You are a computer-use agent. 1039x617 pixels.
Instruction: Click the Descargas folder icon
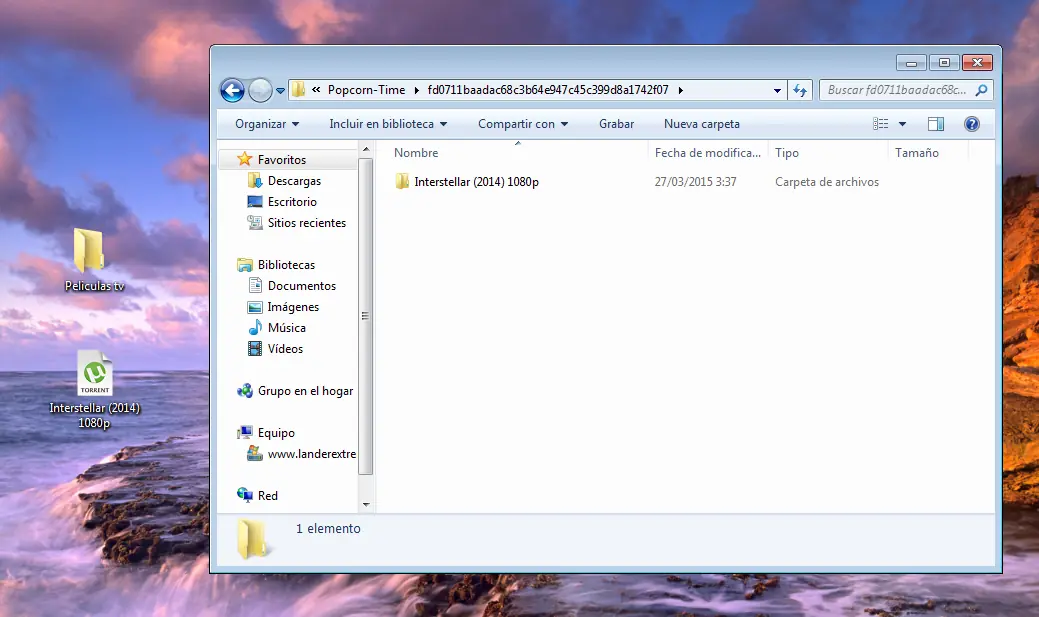[255, 180]
